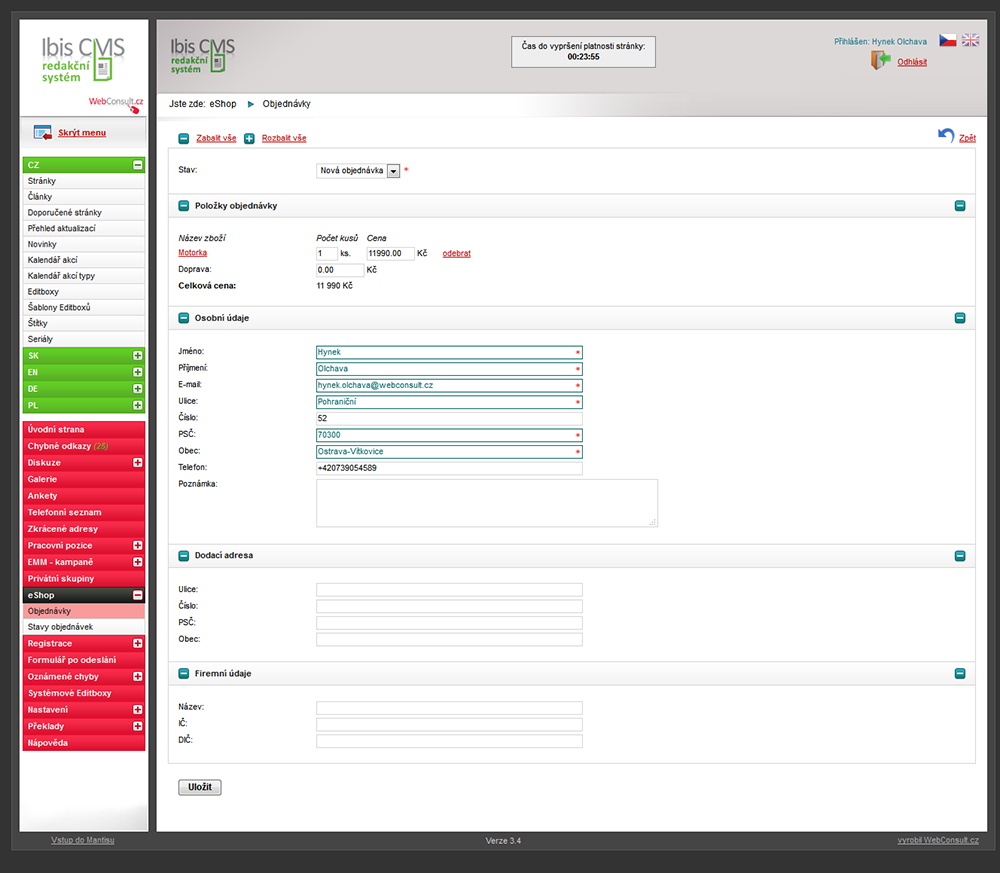Open the Stránky menu item
1000x873 pixels.
(x=84, y=181)
